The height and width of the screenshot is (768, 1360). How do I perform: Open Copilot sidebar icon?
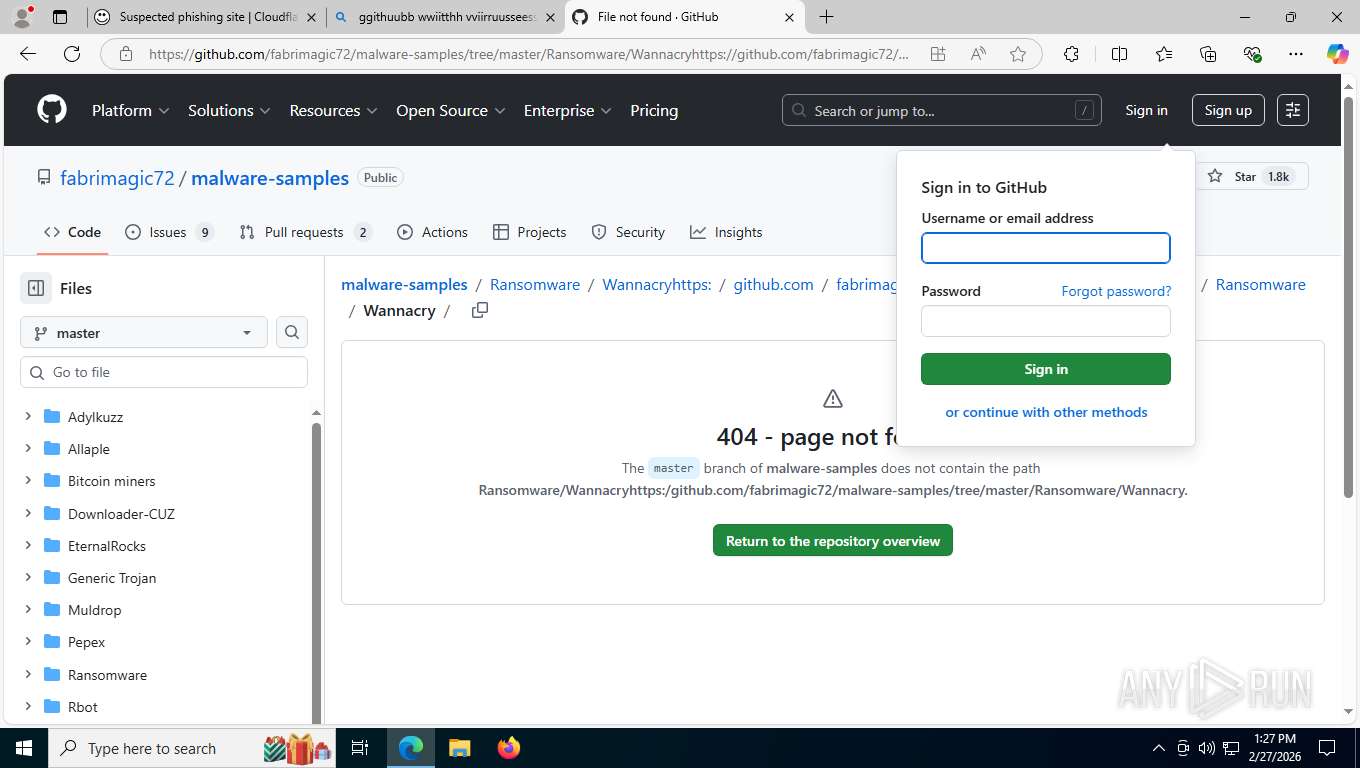[x=1338, y=54]
